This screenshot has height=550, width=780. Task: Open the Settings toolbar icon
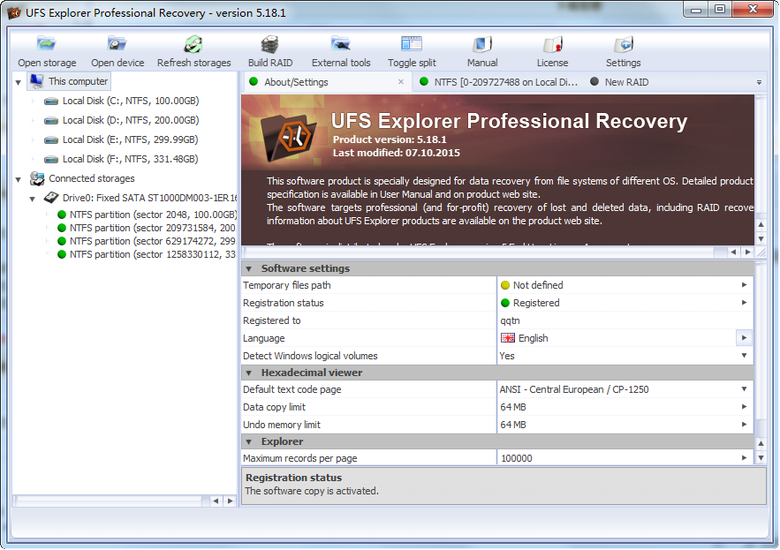click(623, 45)
